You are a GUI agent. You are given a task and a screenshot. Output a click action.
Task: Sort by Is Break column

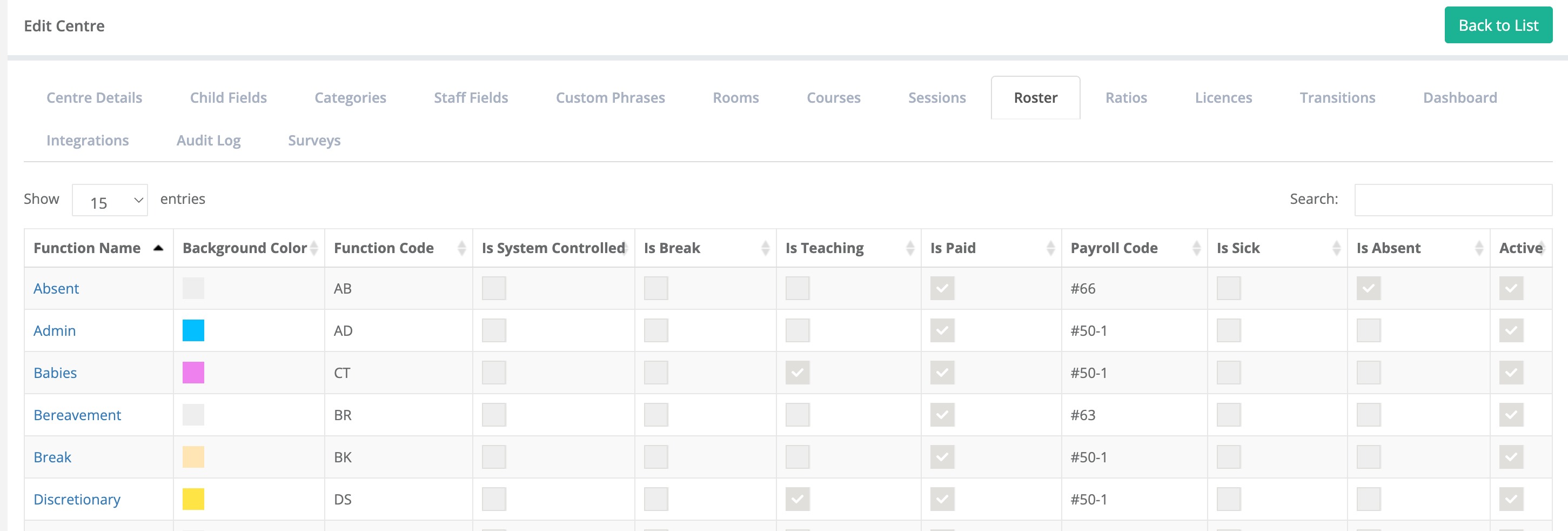point(705,248)
